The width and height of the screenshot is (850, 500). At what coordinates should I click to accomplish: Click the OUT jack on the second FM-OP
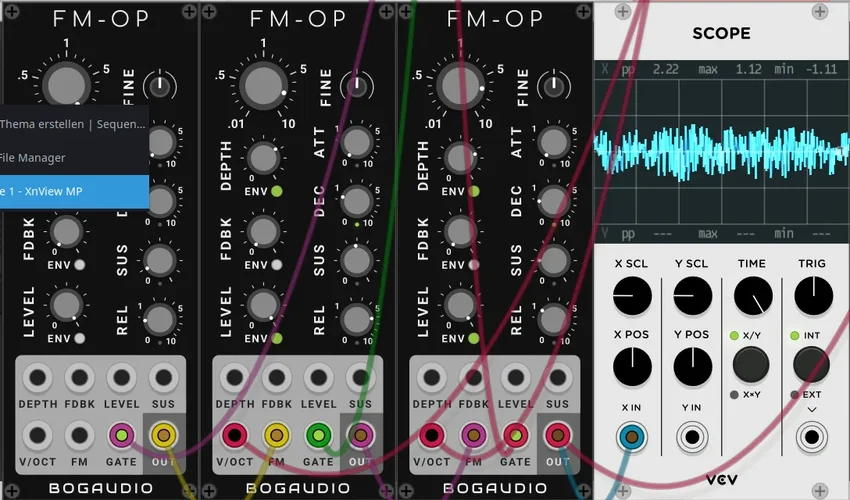360,435
